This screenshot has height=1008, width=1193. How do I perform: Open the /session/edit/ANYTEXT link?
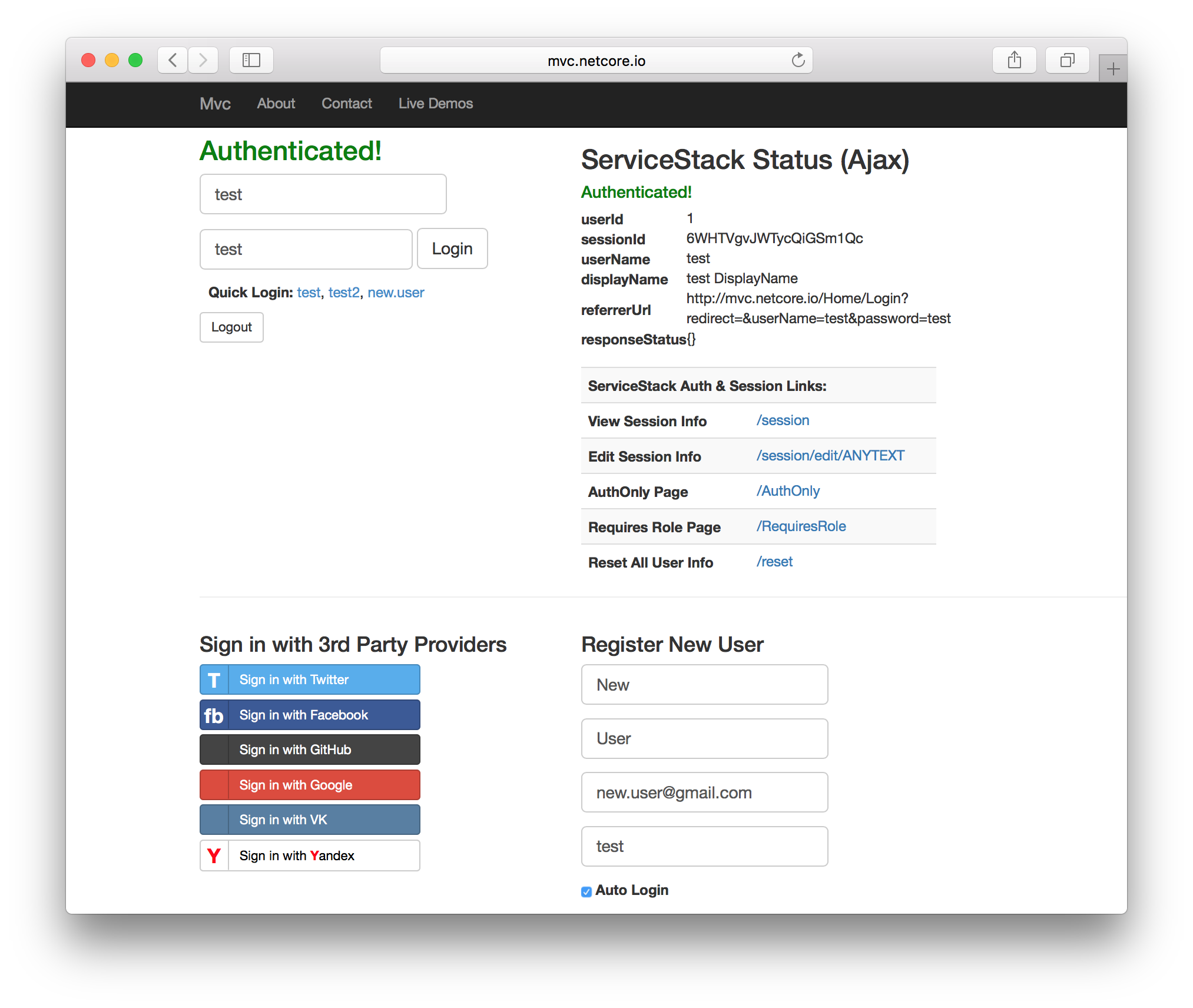pos(830,456)
